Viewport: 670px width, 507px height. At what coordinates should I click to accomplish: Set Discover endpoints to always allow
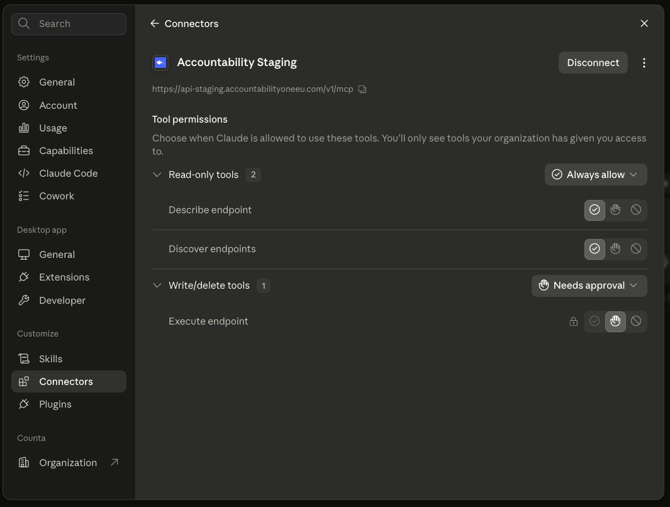coord(594,249)
